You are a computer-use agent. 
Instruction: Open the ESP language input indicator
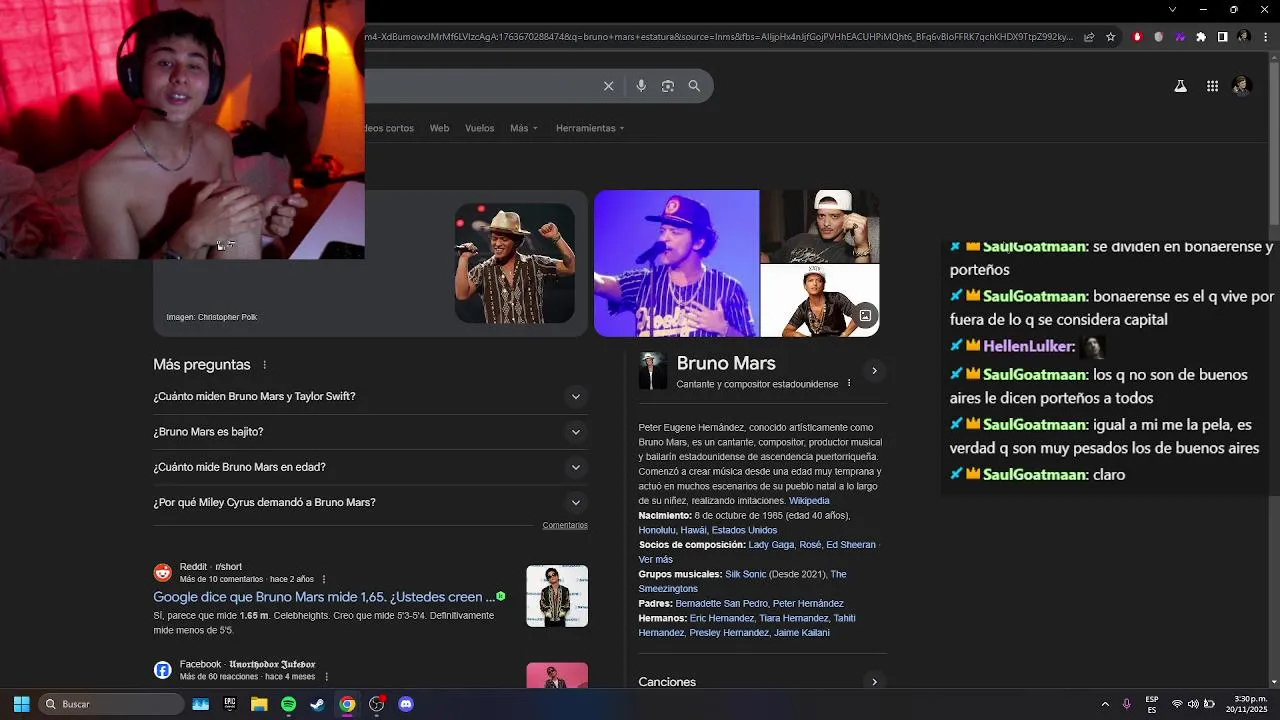coord(1152,704)
